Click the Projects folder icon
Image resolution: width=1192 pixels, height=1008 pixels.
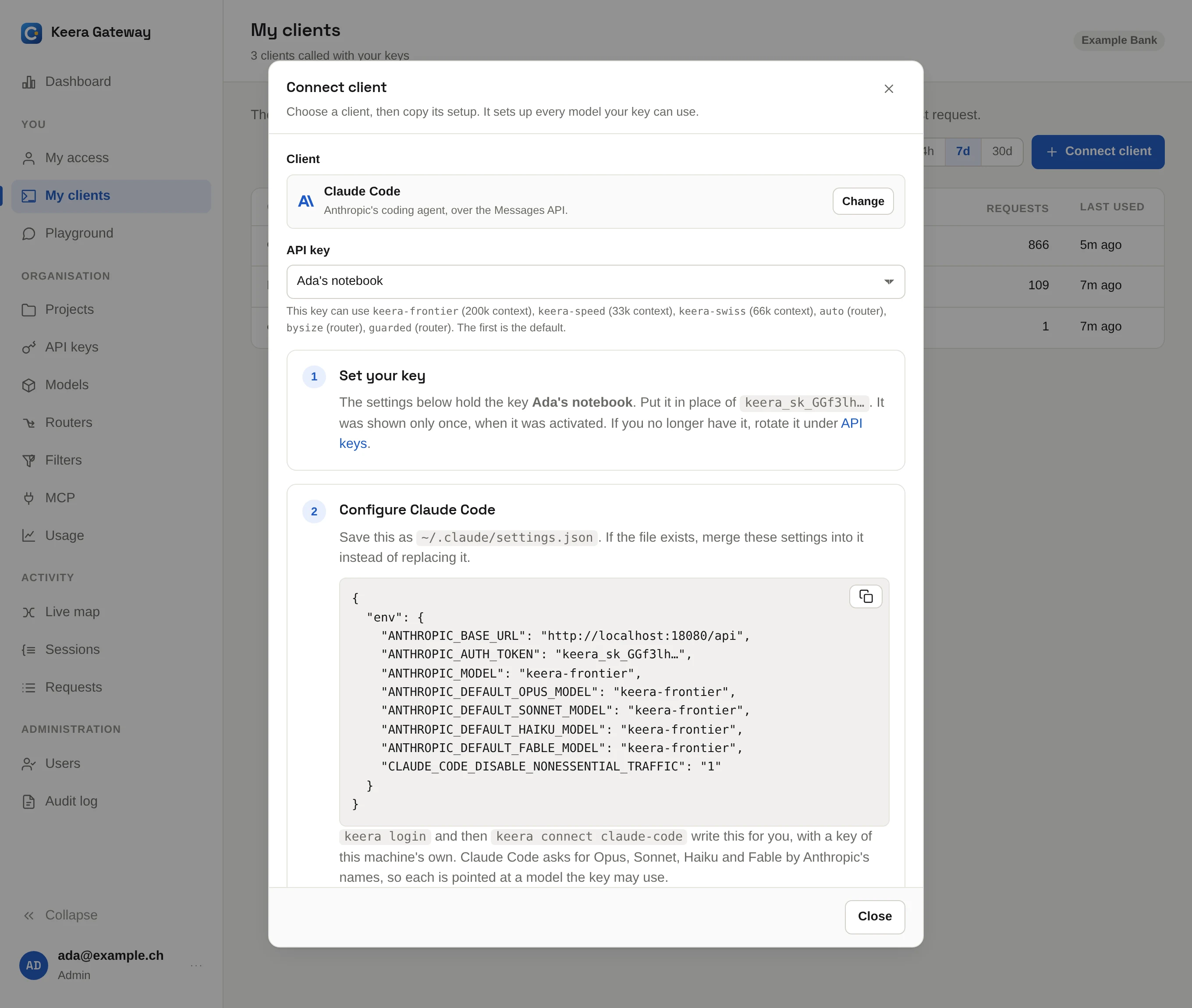[28, 310]
